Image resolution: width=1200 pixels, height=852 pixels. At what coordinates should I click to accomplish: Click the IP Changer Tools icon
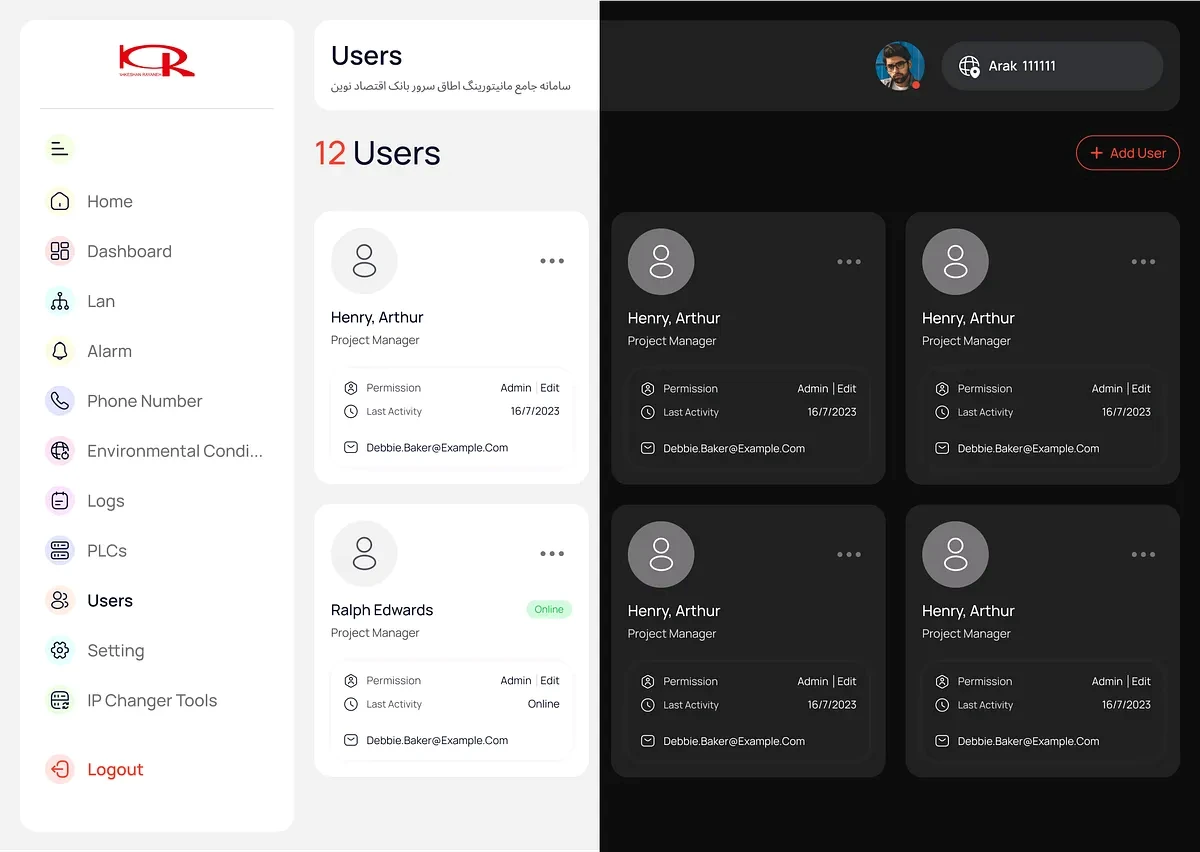(60, 700)
